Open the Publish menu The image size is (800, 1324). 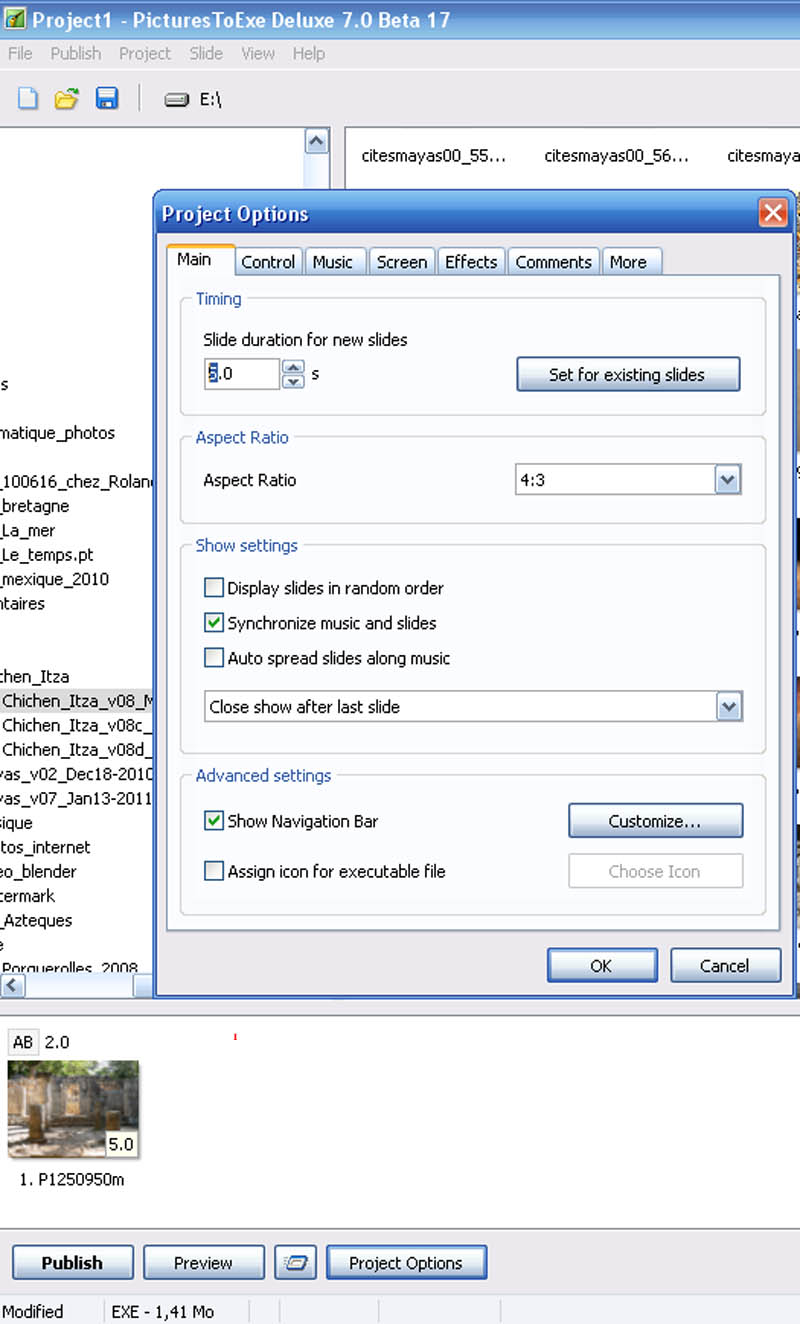click(76, 54)
